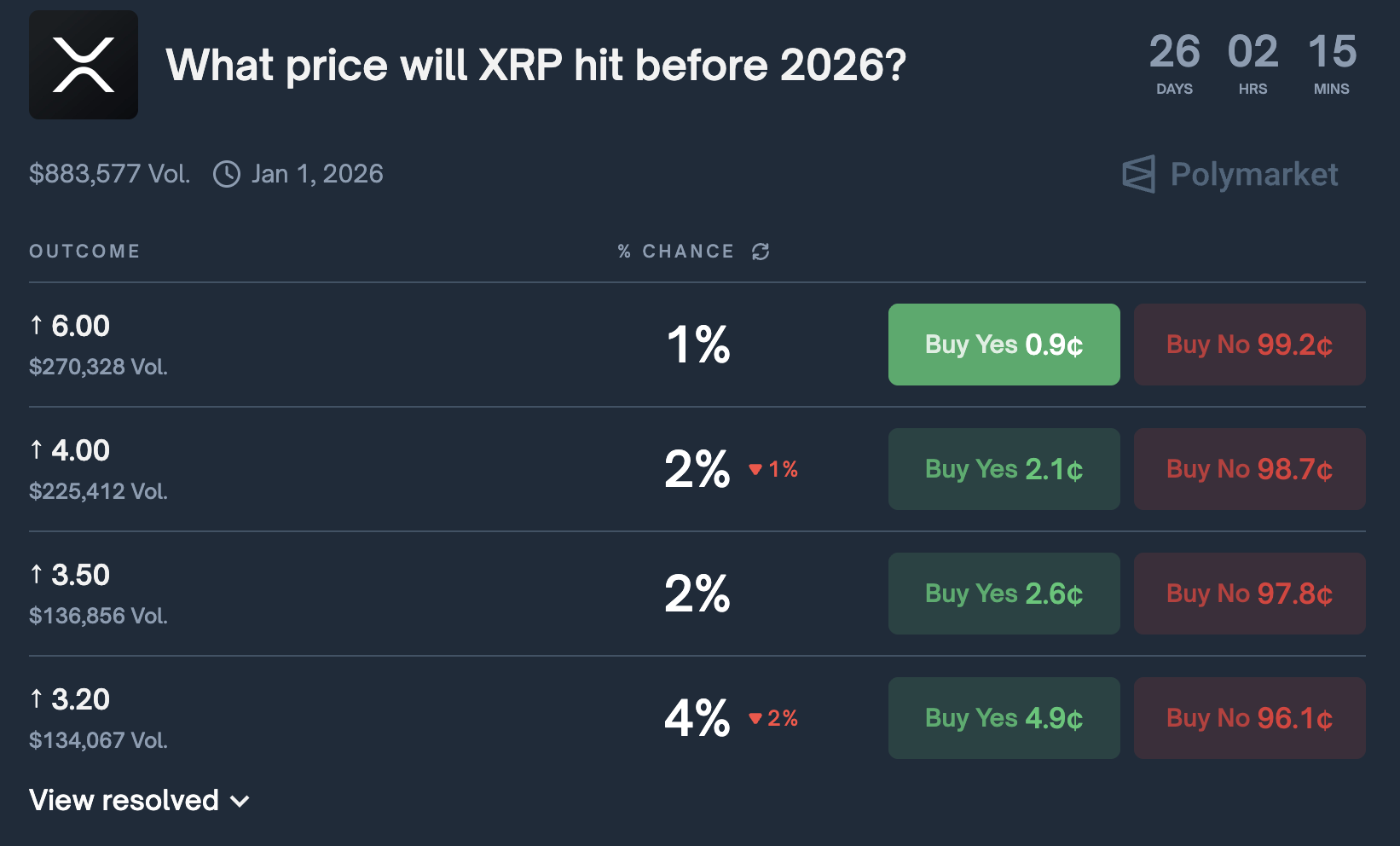
Task: Click the up arrow beside the 3.50 outcome
Action: 38,575
